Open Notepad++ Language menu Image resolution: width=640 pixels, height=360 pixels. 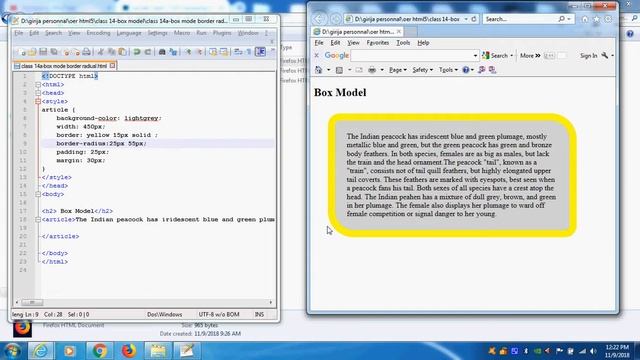tap(129, 33)
